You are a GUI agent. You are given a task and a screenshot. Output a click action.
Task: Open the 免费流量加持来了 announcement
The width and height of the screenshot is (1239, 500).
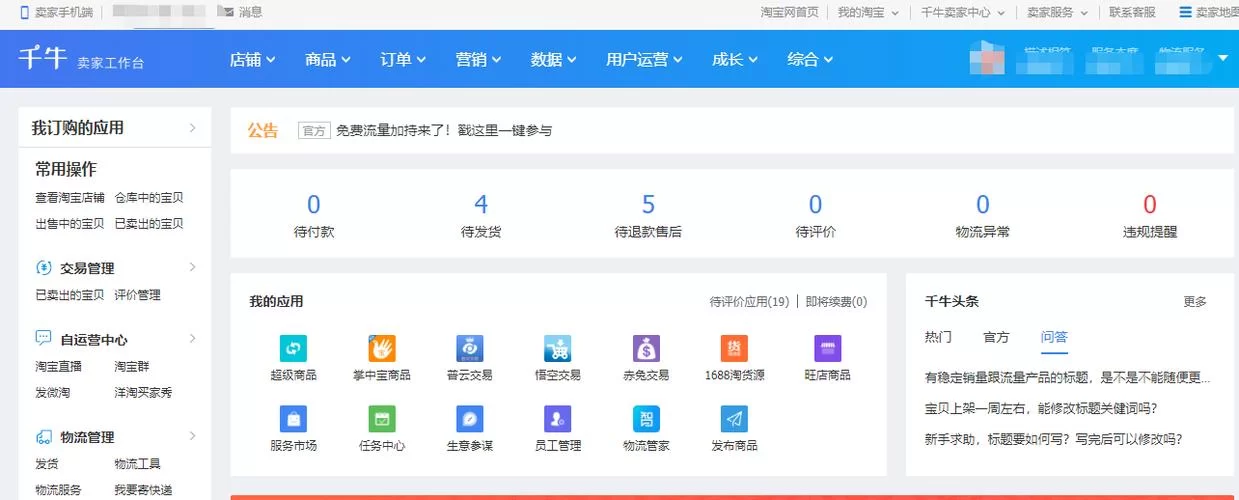pyautogui.click(x=444, y=130)
